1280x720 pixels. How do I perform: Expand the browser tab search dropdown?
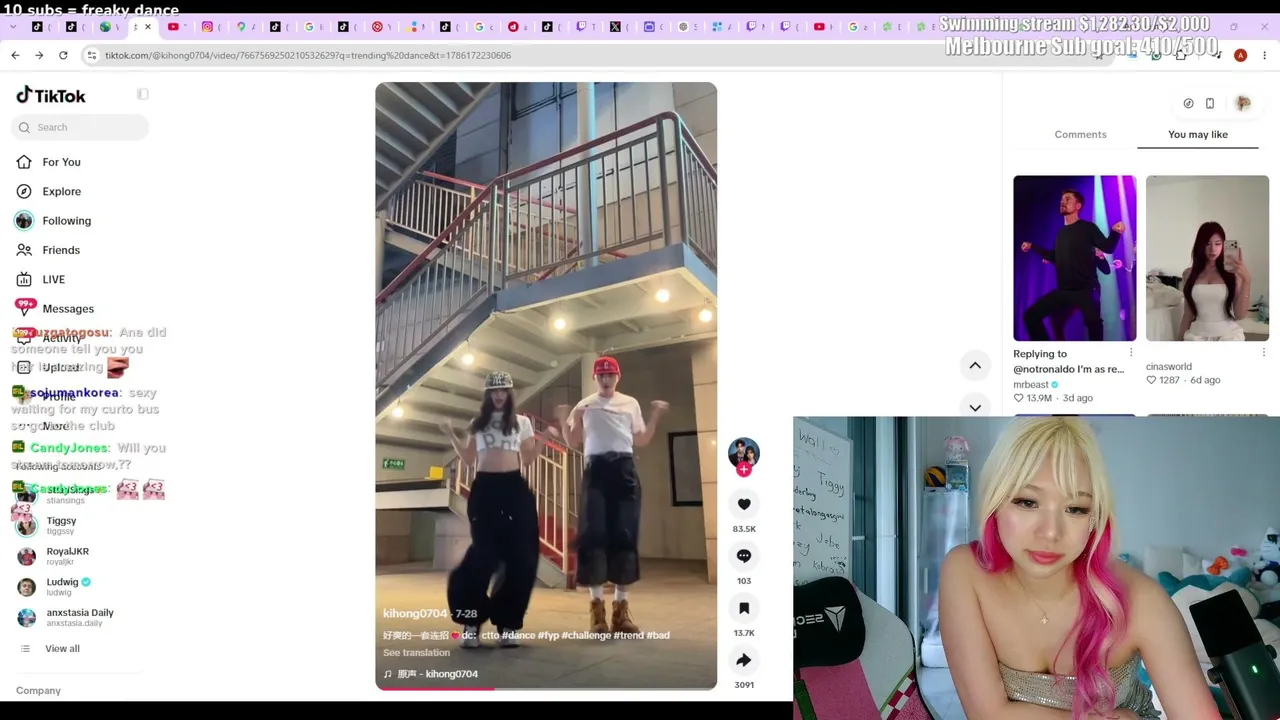tap(12, 27)
